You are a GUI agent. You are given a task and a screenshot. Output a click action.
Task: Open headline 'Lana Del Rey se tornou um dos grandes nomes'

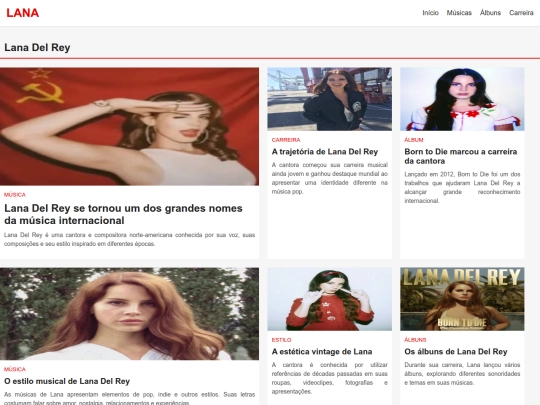(x=123, y=214)
